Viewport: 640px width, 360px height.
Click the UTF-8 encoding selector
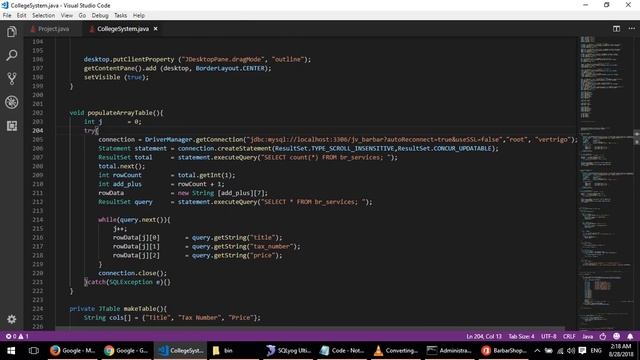pyautogui.click(x=549, y=336)
